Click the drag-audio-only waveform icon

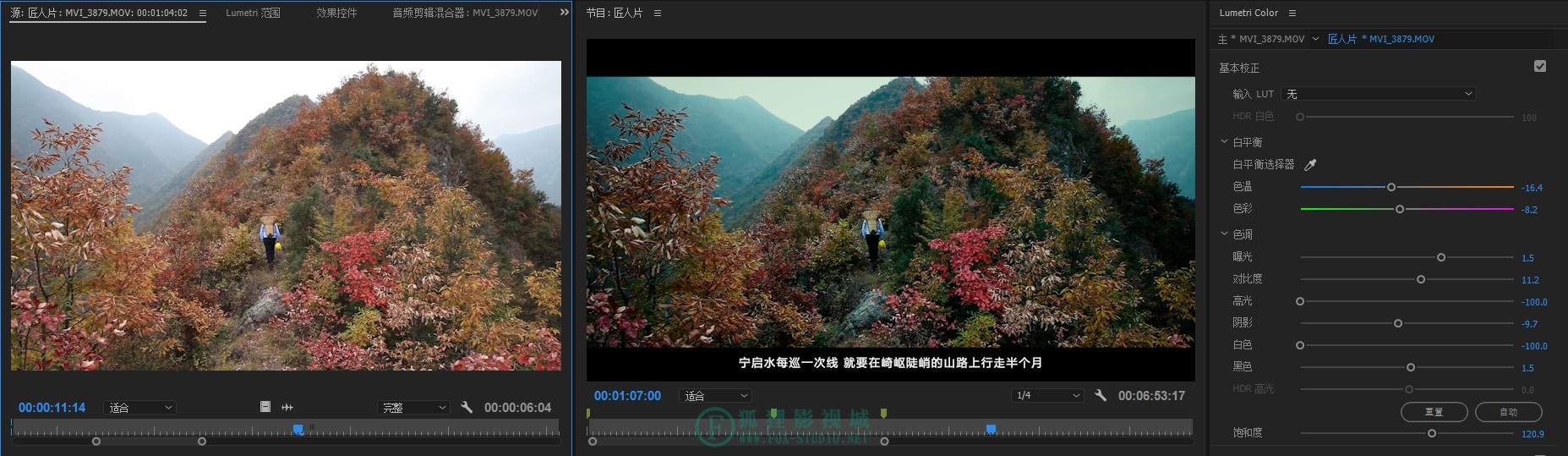[287, 407]
